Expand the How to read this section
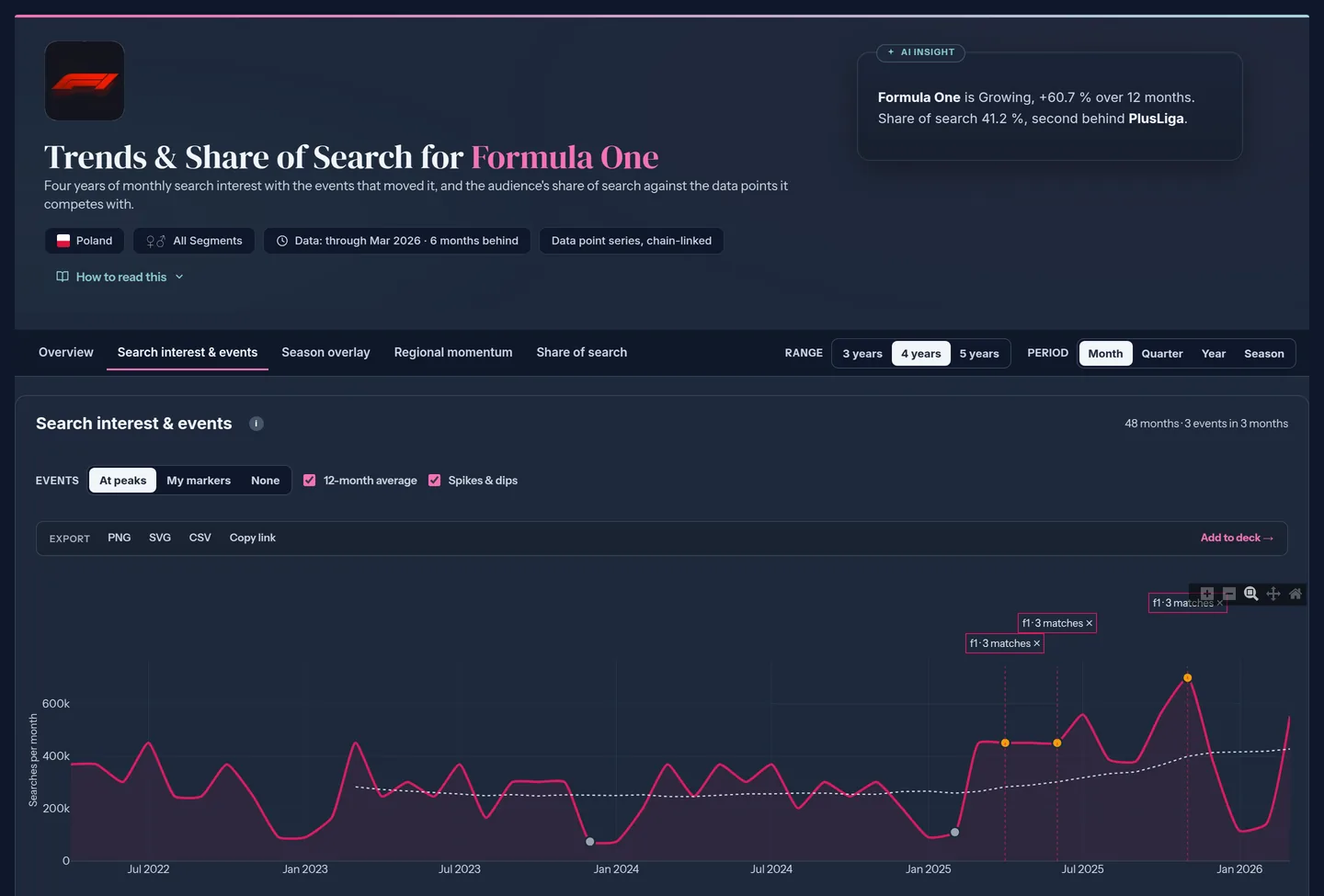 coord(120,277)
